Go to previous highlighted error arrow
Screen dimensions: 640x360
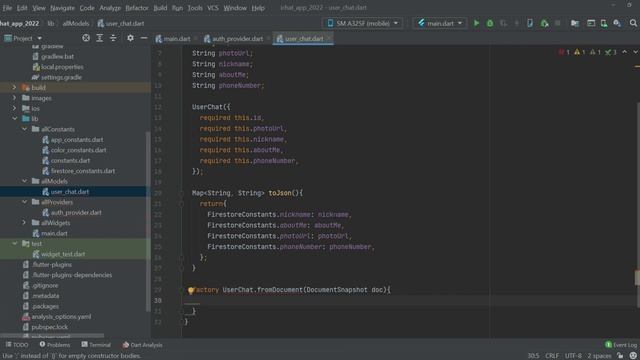(x=624, y=52)
